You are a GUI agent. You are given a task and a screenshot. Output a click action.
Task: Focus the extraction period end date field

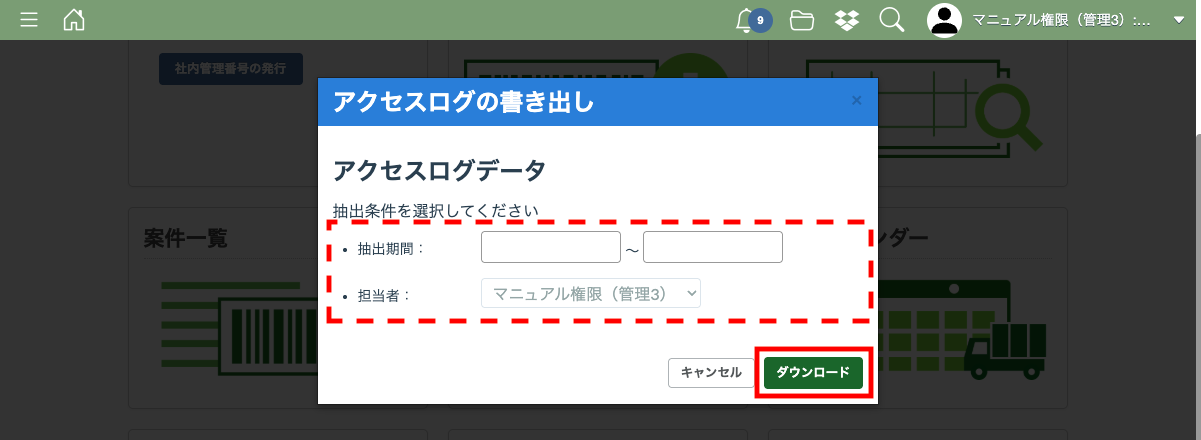click(713, 247)
